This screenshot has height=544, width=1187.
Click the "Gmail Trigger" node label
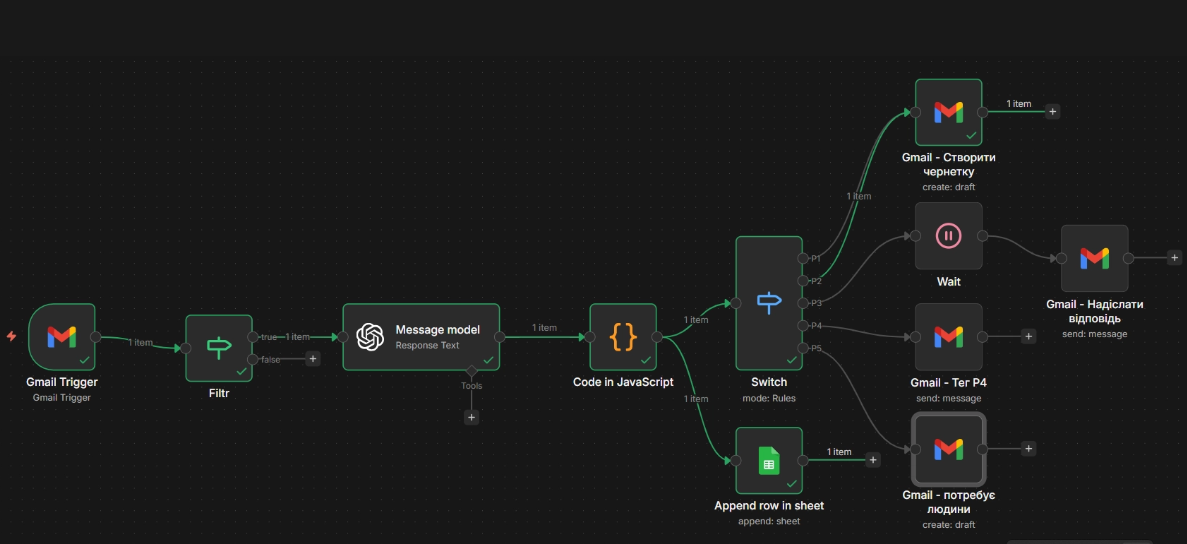(x=62, y=382)
